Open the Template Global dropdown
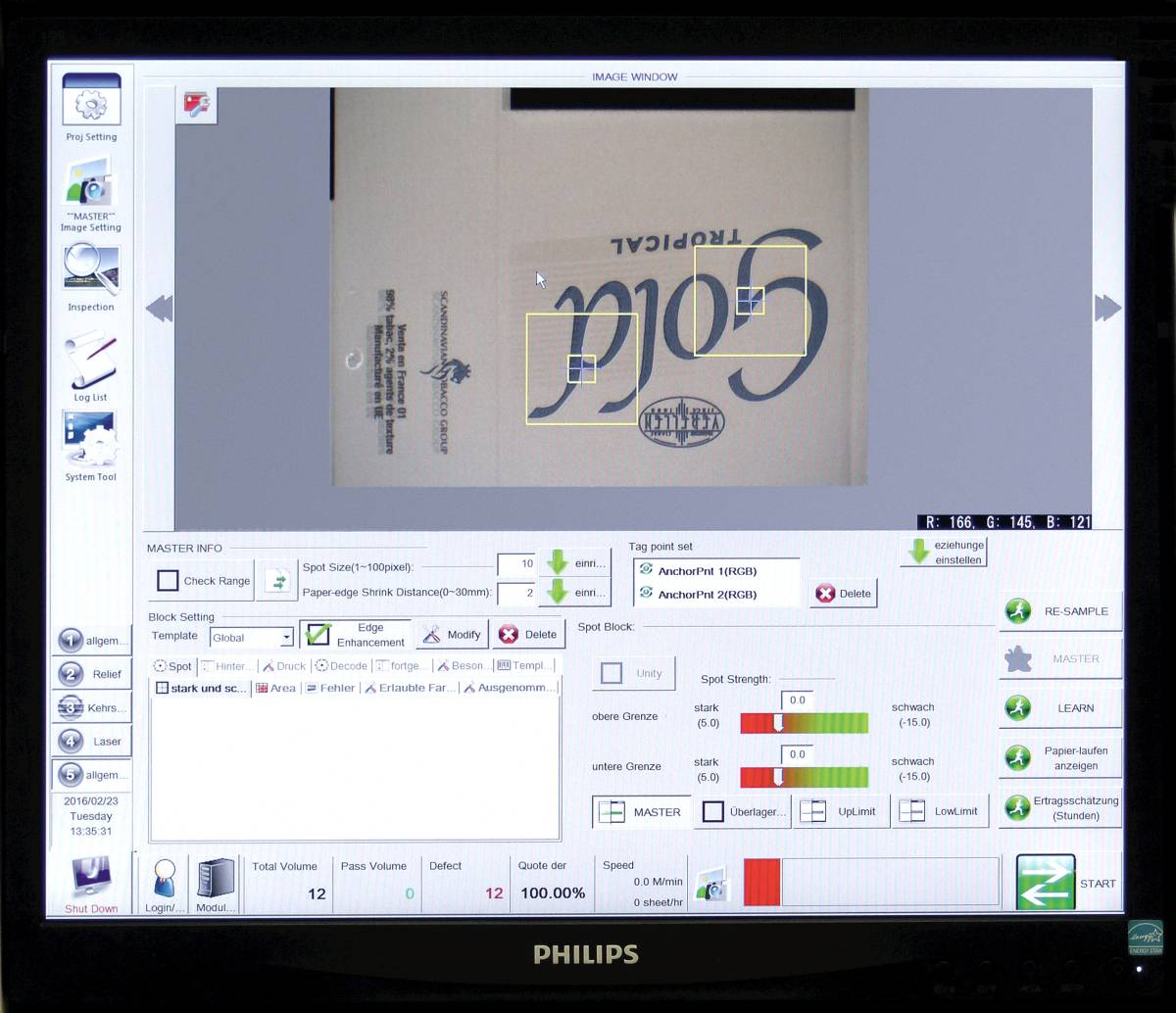This screenshot has height=1013, width=1176. [286, 638]
